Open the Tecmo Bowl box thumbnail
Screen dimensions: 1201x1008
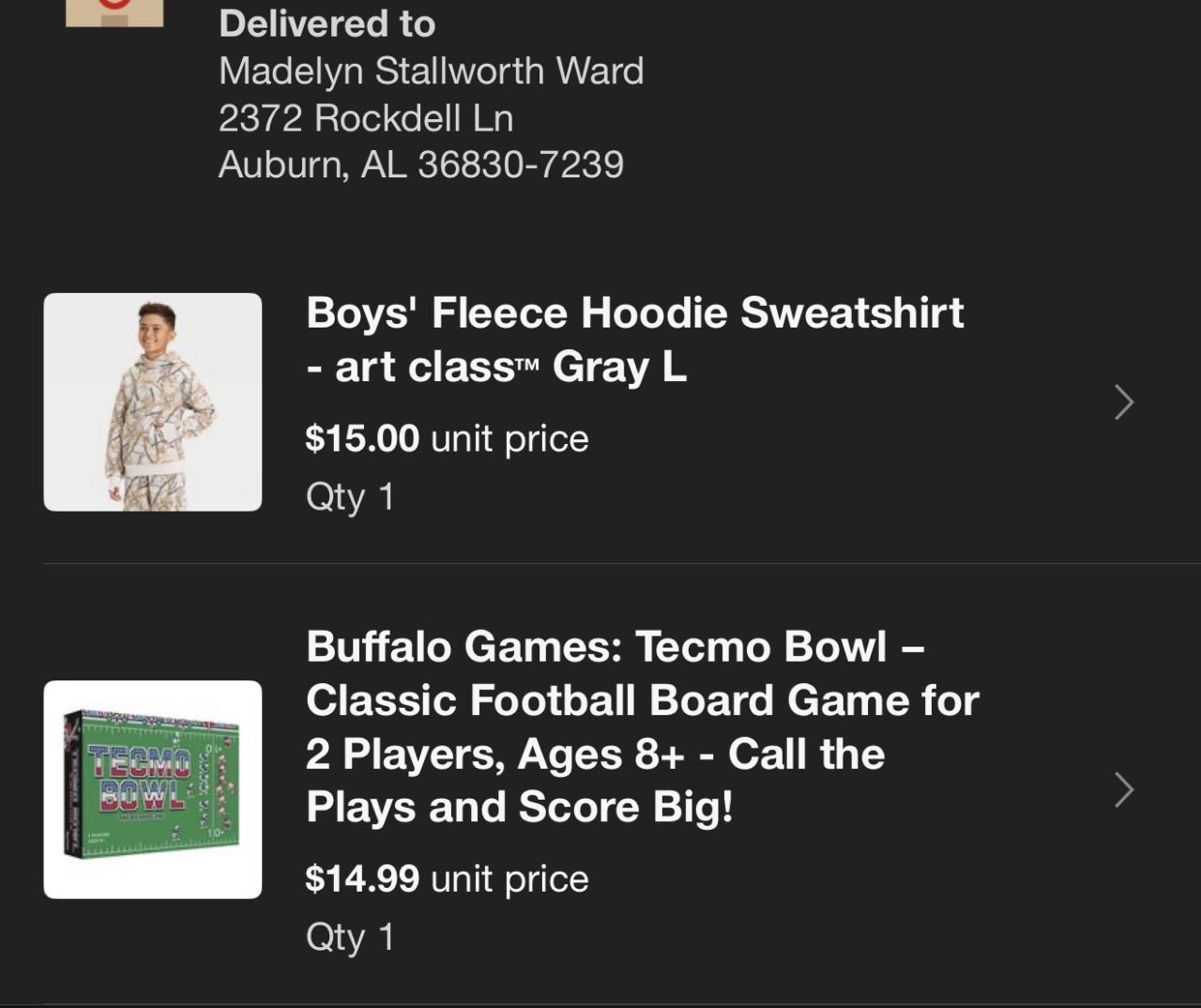click(x=153, y=789)
